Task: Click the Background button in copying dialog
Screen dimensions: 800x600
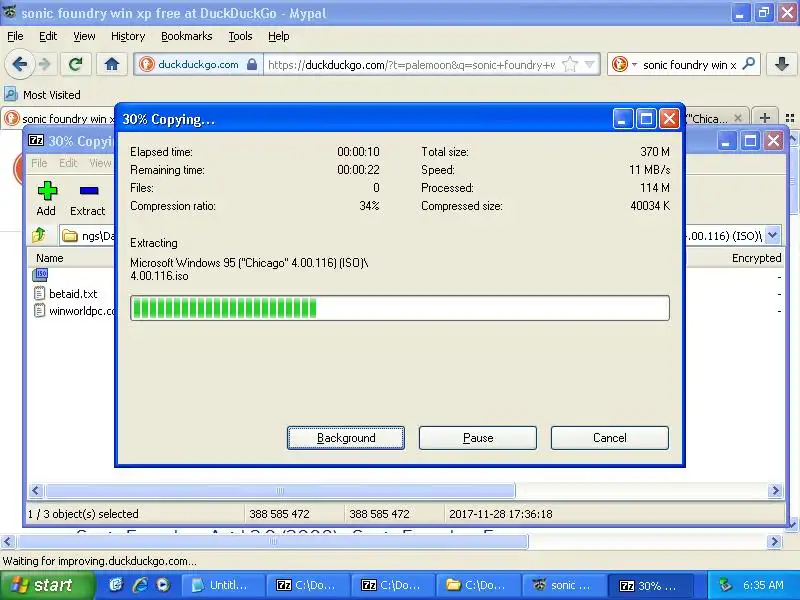Action: click(x=346, y=438)
